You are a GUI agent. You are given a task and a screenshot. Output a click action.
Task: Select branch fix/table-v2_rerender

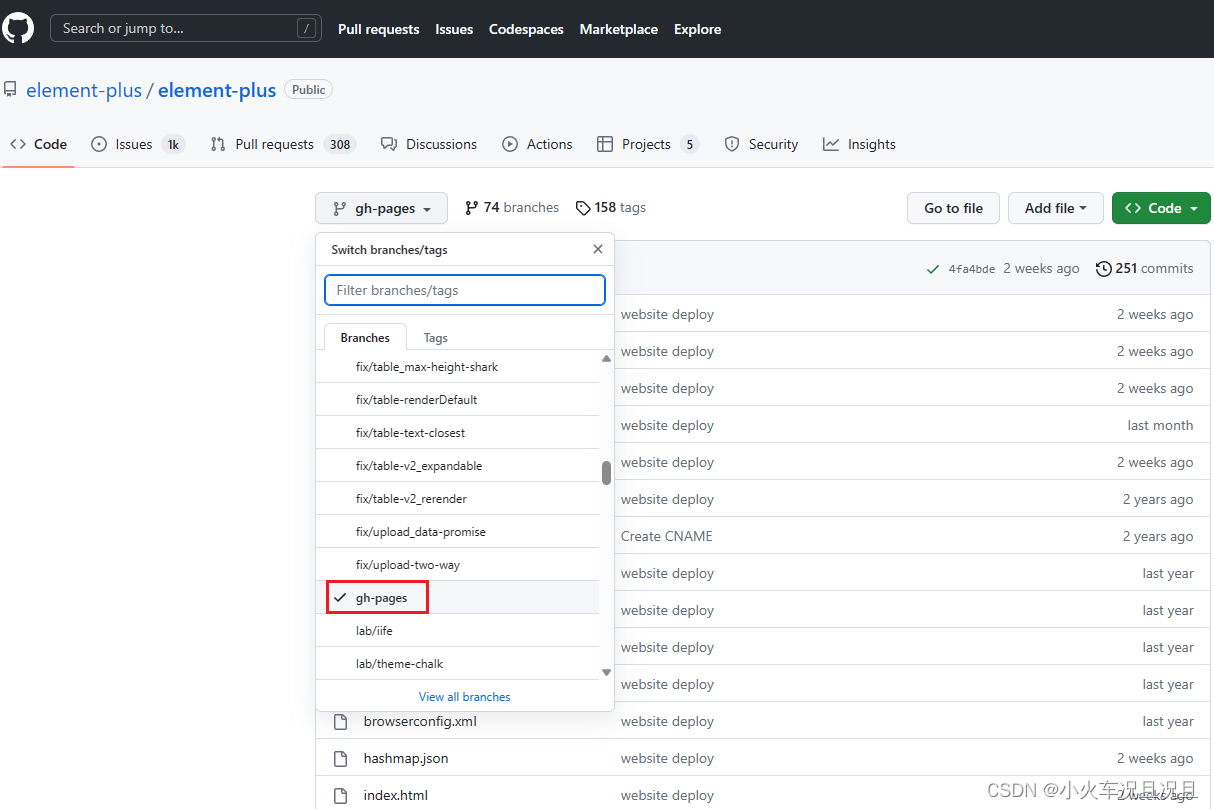point(458,499)
